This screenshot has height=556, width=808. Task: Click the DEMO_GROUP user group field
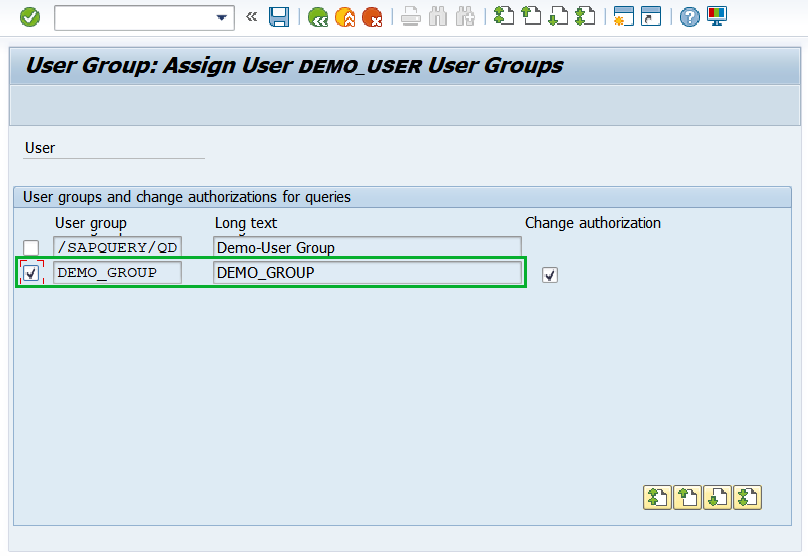pos(117,272)
